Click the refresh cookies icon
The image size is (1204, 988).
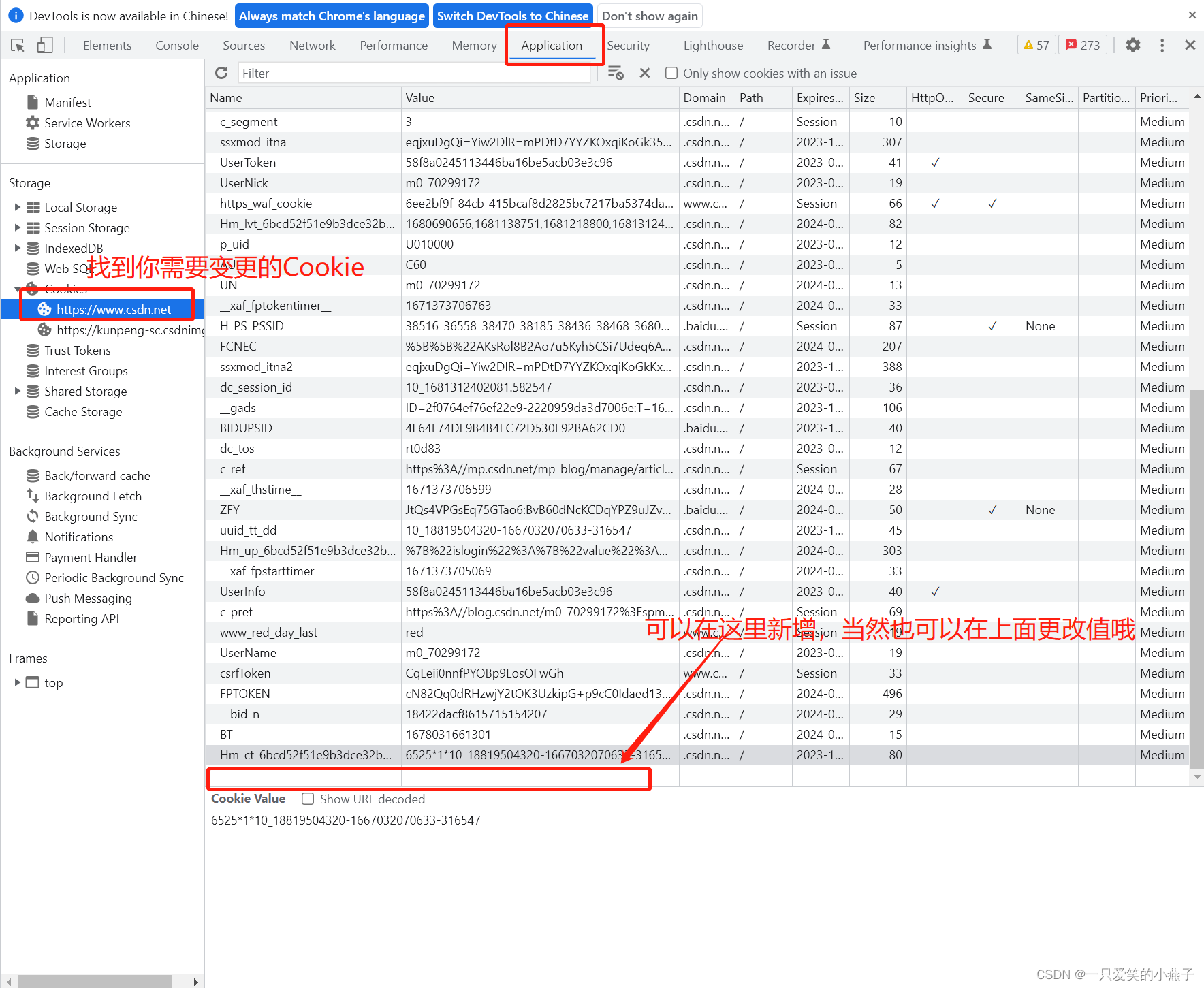click(x=221, y=73)
